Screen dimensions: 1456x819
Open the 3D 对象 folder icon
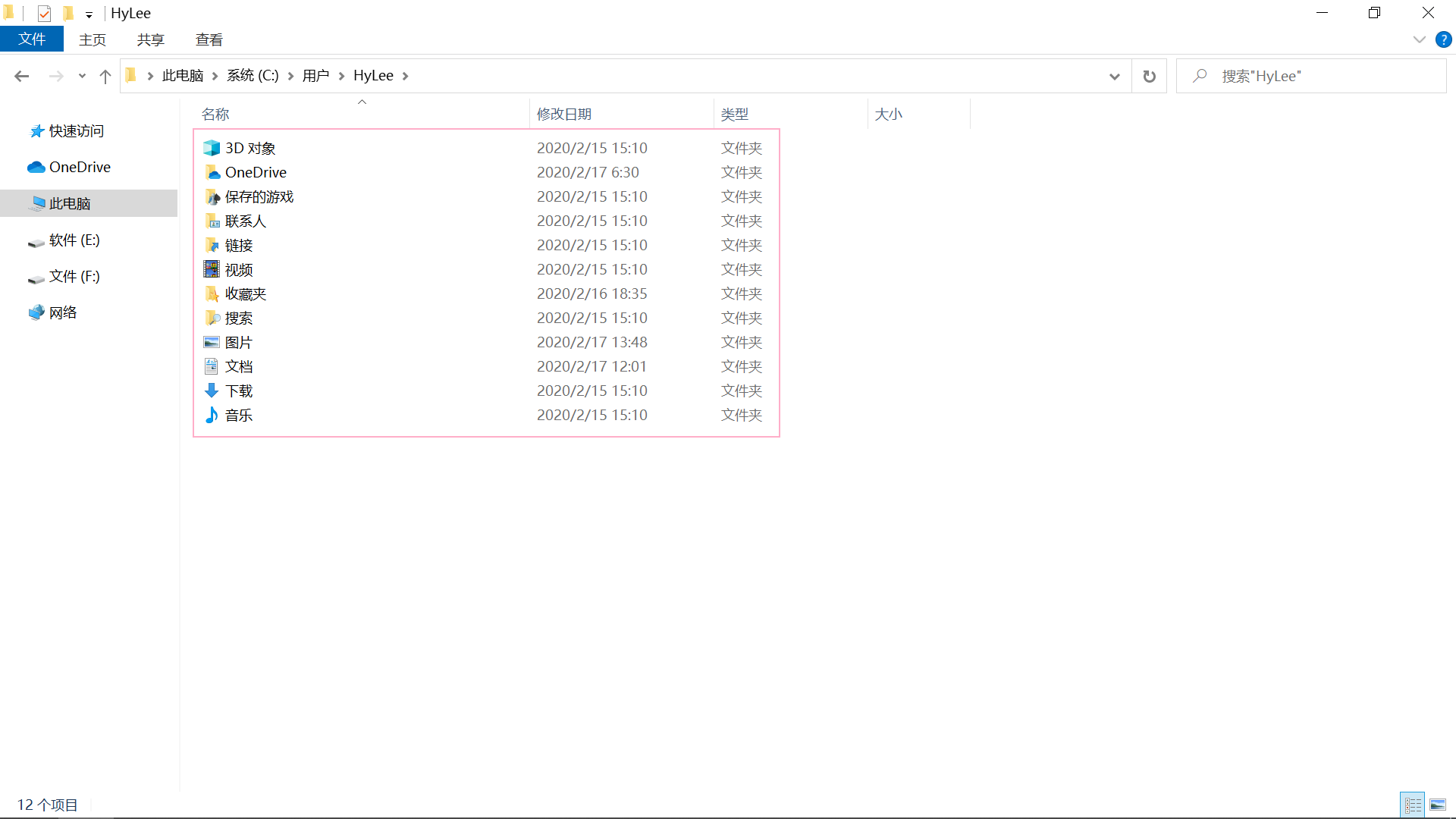[x=212, y=148]
